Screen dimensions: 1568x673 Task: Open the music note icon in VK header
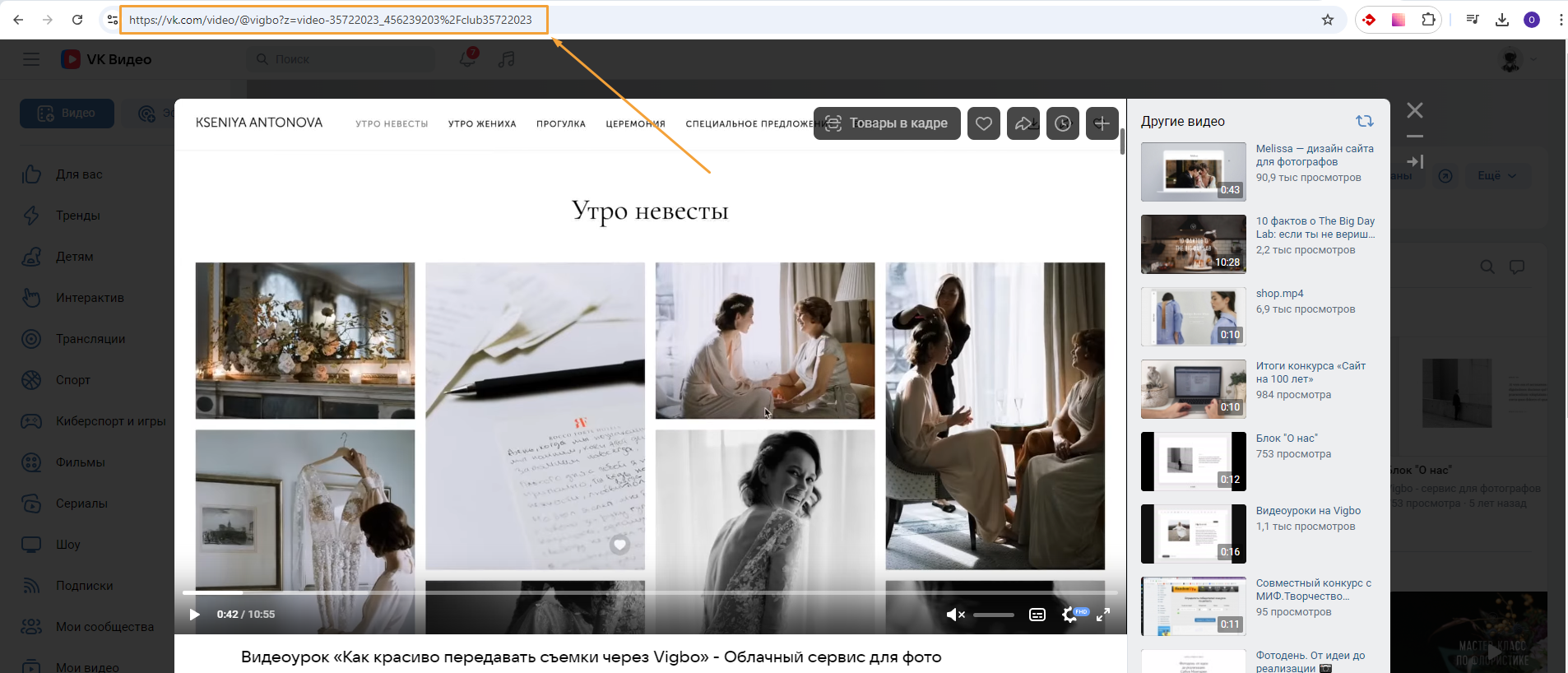point(507,59)
